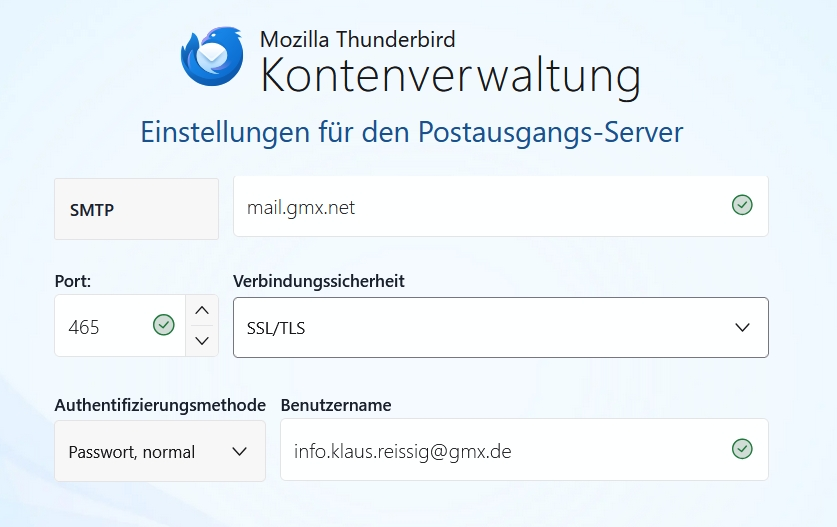Click the 'Kontenverwaltung' title text
The height and width of the screenshot is (527, 837).
[451, 76]
